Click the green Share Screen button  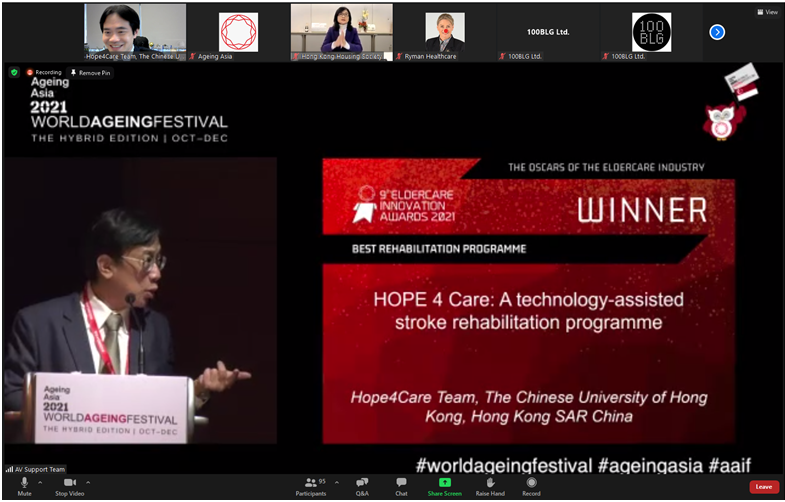coord(445,486)
